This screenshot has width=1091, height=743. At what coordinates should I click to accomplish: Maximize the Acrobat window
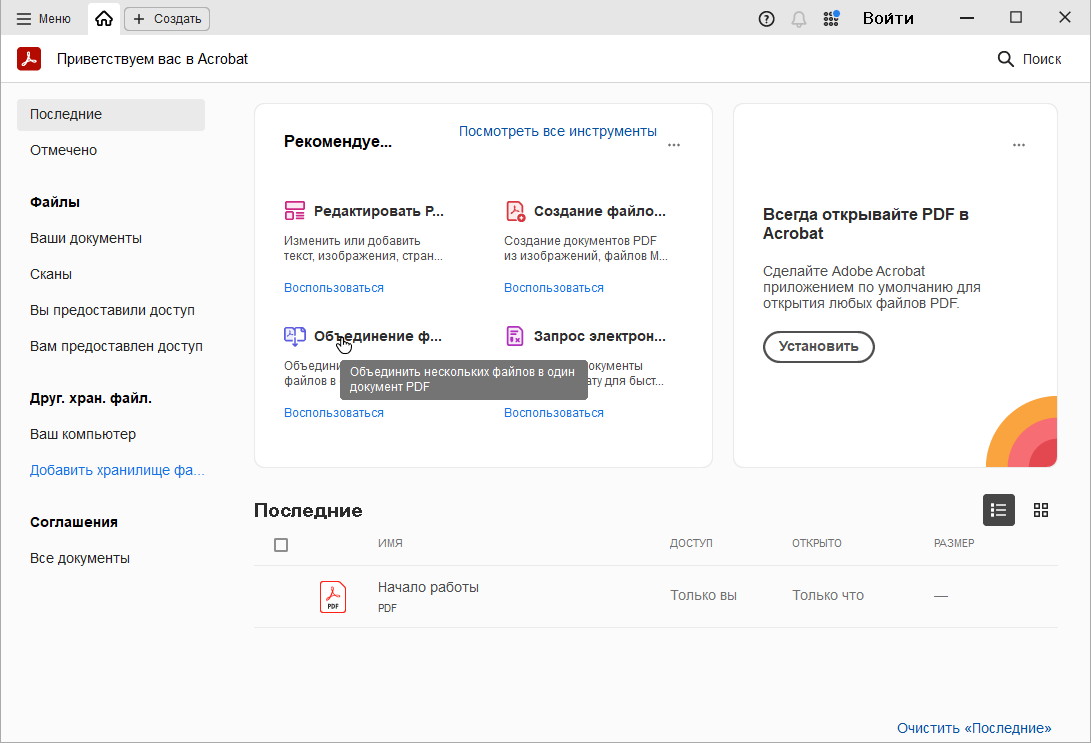click(1016, 17)
